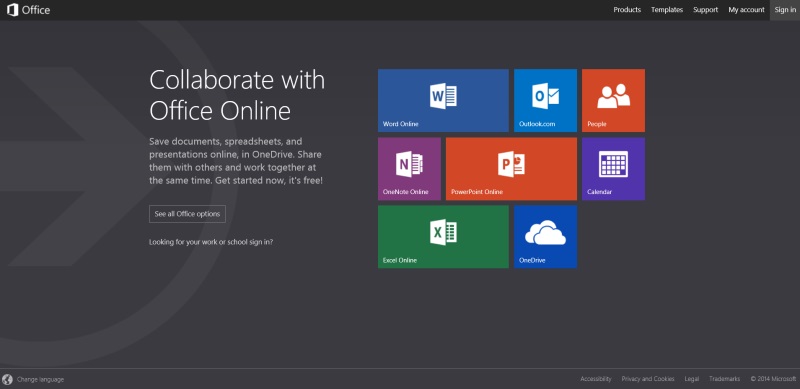Open the OneDrive cloud icon
Image resolution: width=800 pixels, height=389 pixels.
545,233
